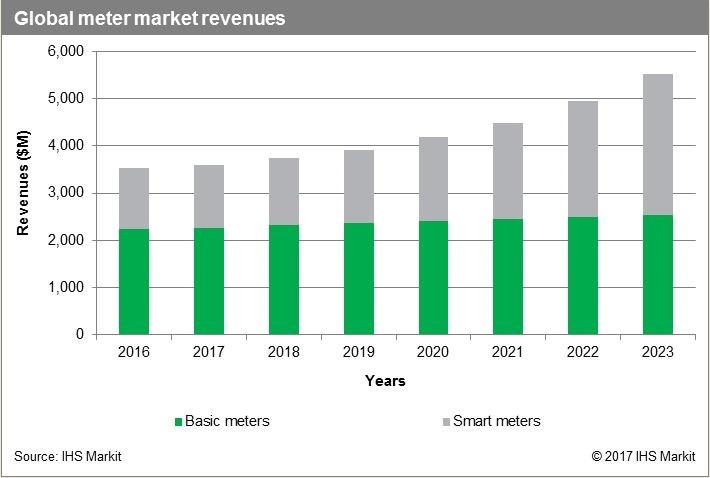Screen dimensions: 710x478
Task: Click the green Basic meters legend swatch
Action: (x=178, y=422)
